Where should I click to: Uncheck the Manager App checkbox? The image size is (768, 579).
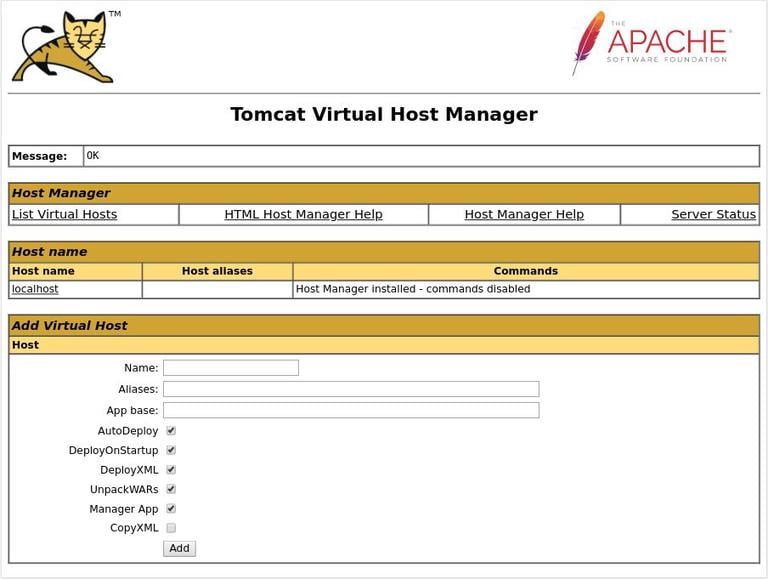coord(171,509)
